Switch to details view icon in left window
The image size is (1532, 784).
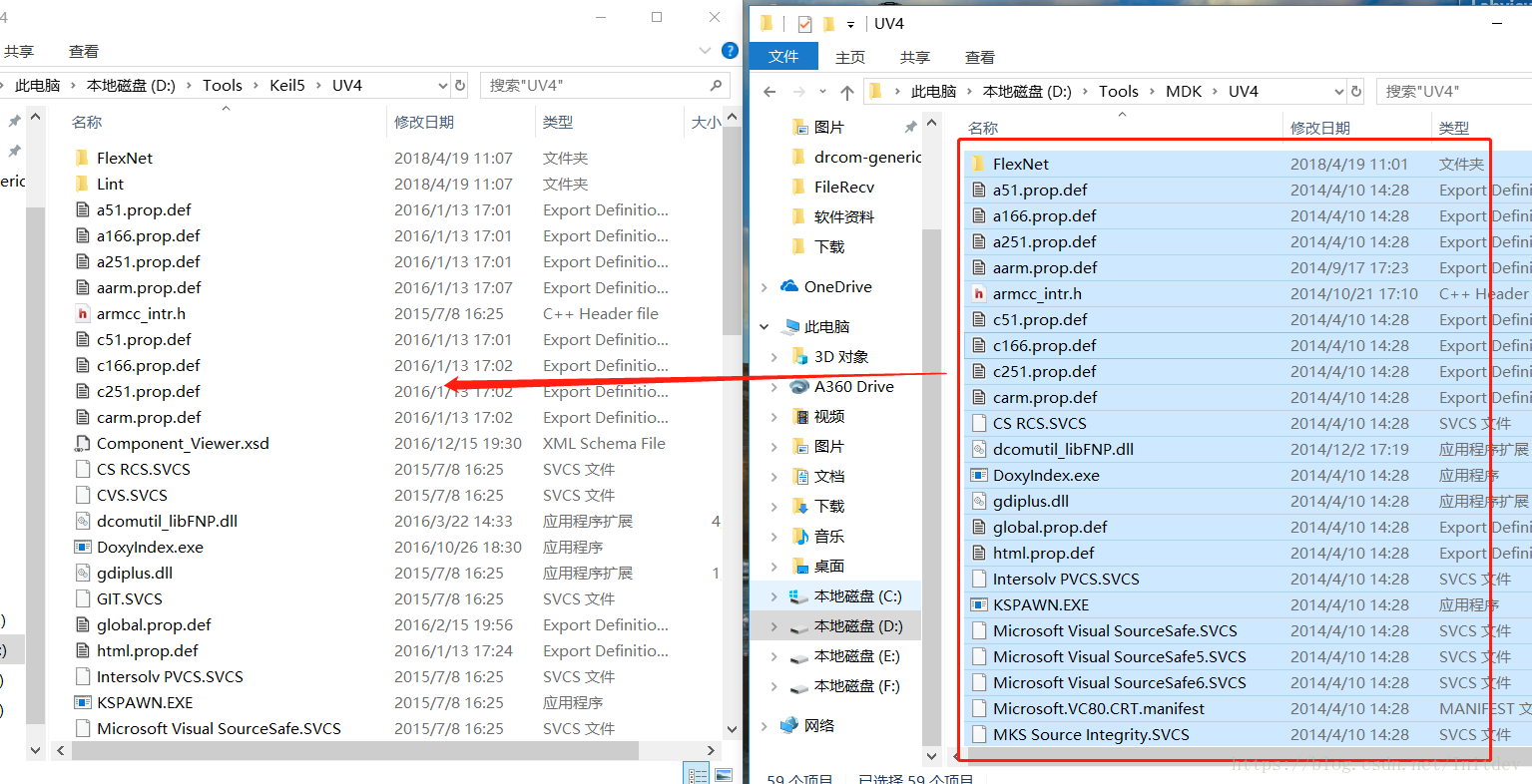pyautogui.click(x=698, y=775)
